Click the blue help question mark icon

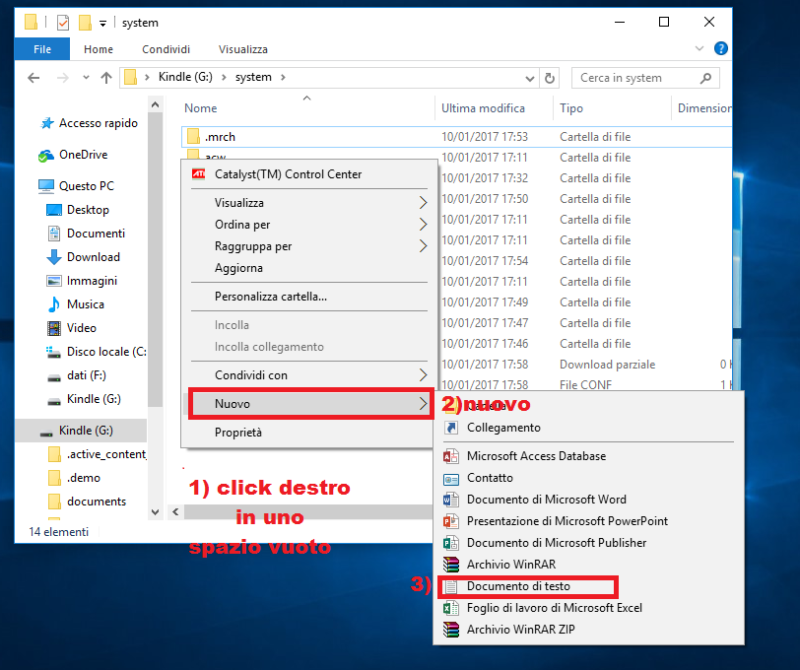721,48
